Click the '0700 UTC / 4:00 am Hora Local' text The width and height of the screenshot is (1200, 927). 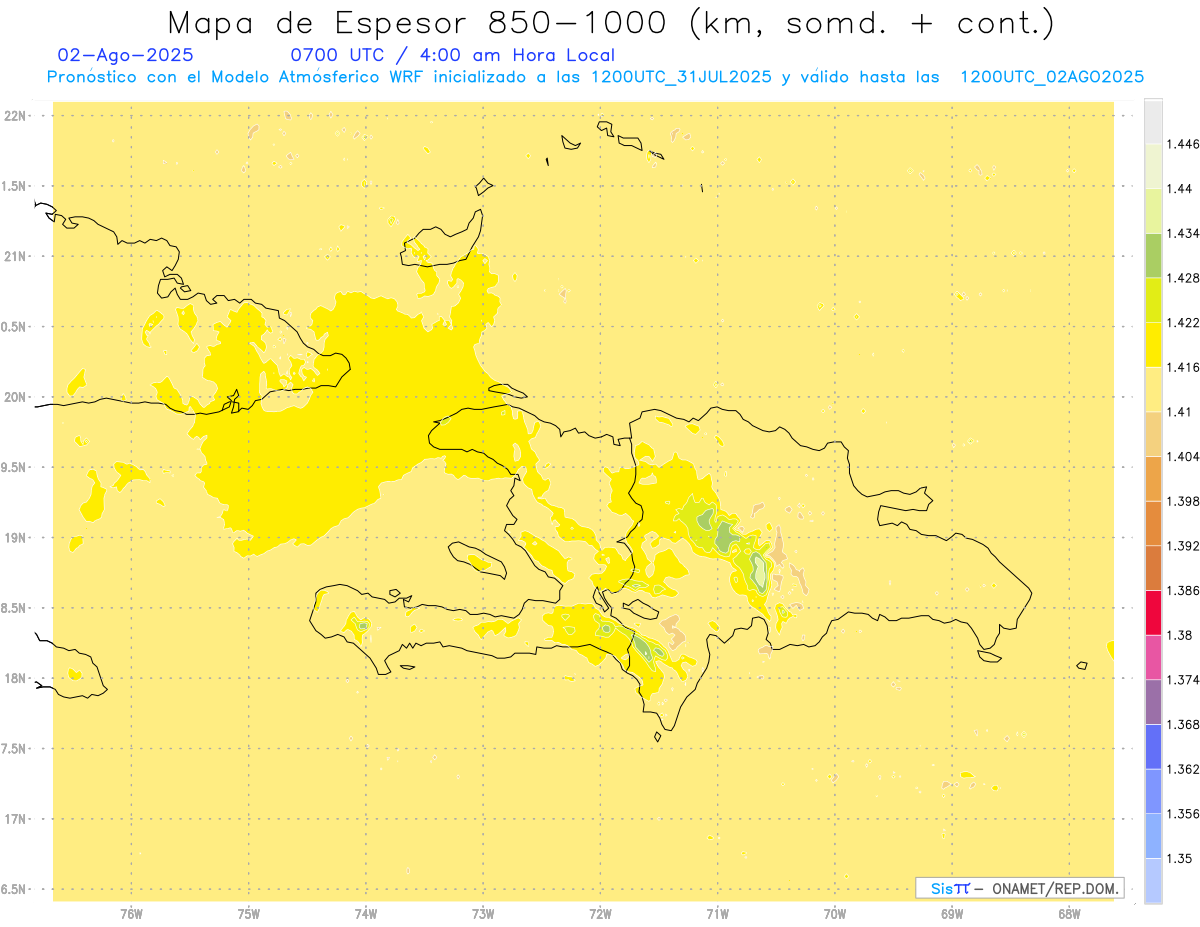[452, 55]
